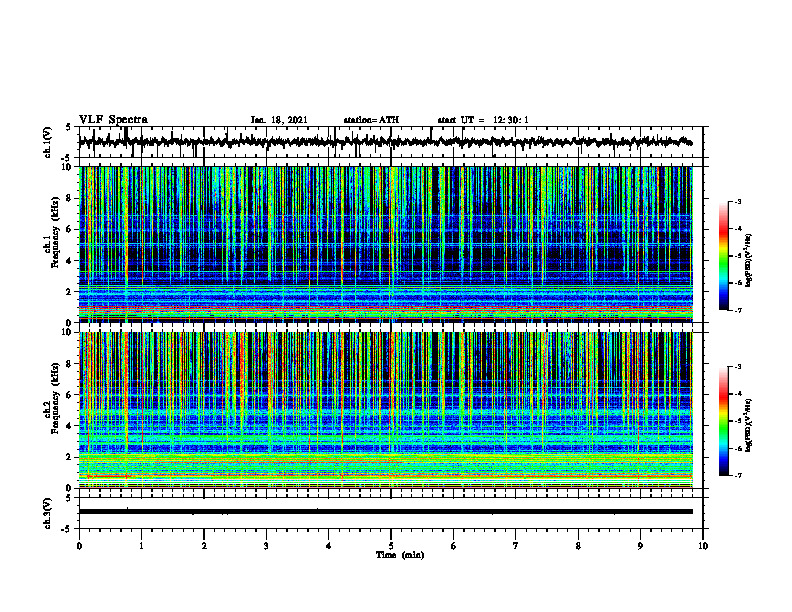Click the "-7" label on ch.1 color bar
Screen dimensions: 792x612
[737, 311]
